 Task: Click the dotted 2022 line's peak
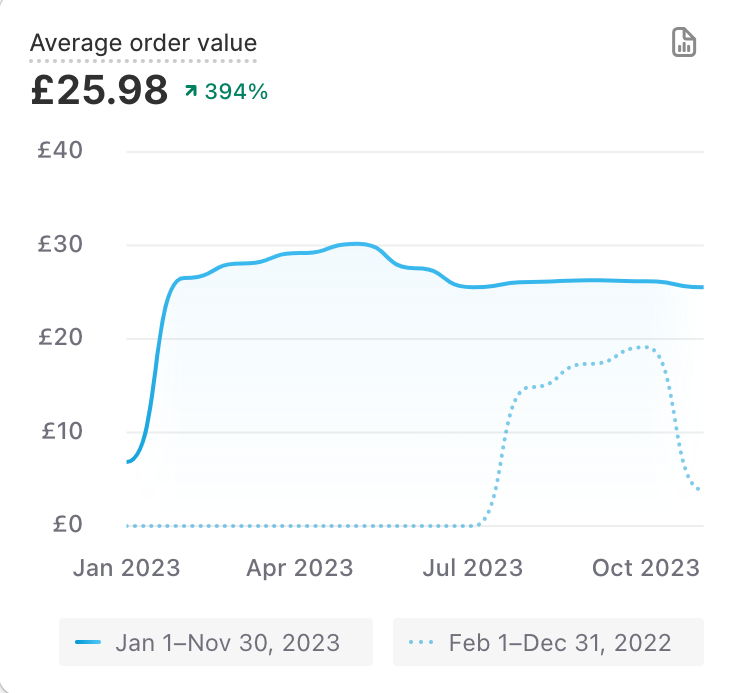(x=646, y=347)
